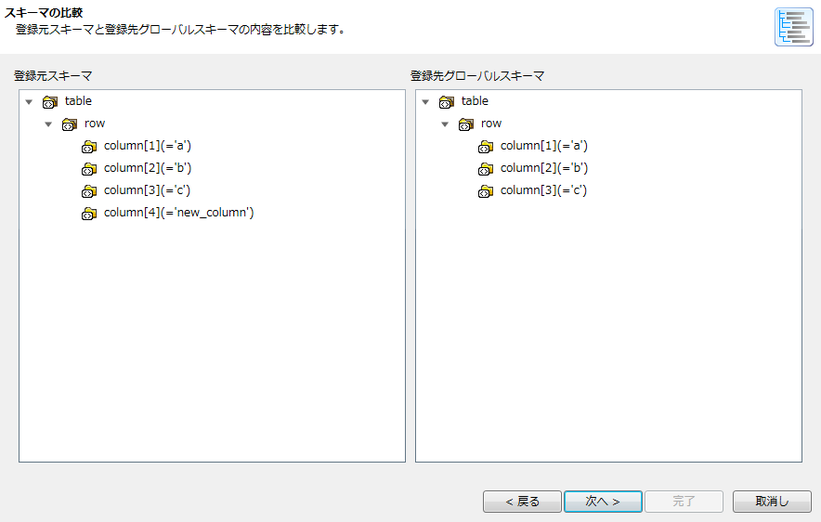Select column[1](='a') in global schema tree
The image size is (821, 522).
pyautogui.click(x=543, y=146)
